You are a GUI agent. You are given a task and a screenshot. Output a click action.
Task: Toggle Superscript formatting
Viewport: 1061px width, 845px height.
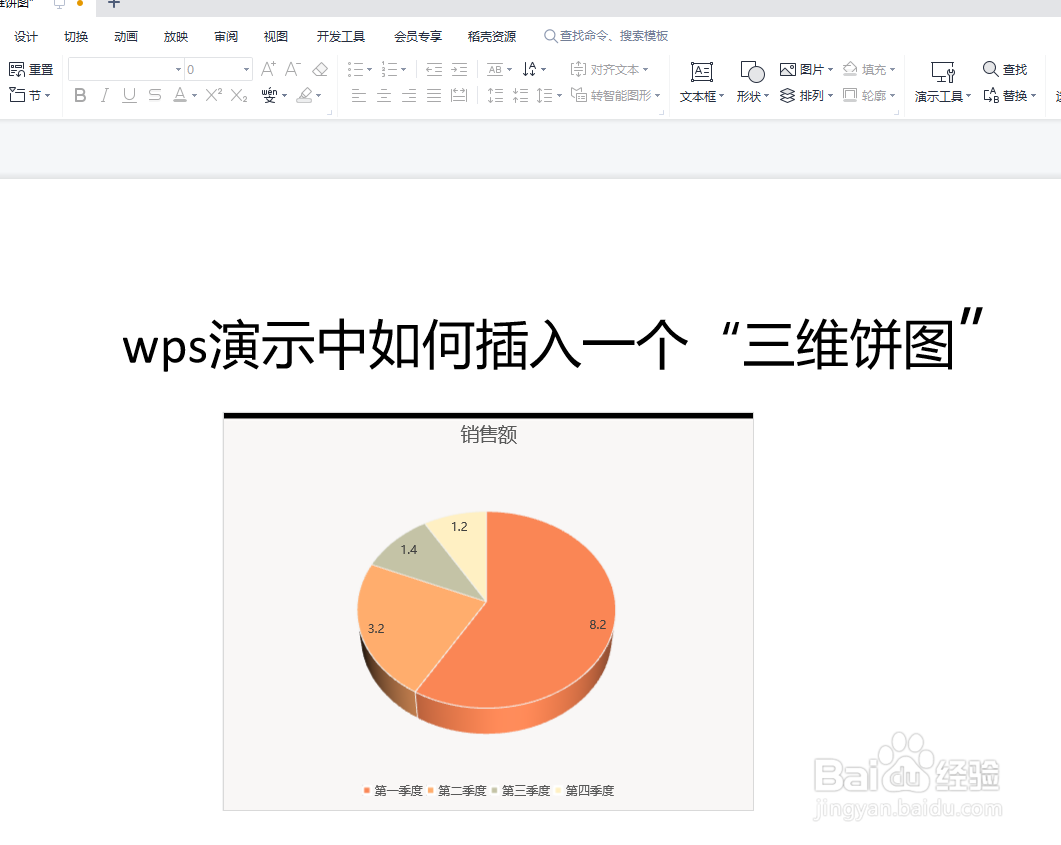[x=213, y=95]
